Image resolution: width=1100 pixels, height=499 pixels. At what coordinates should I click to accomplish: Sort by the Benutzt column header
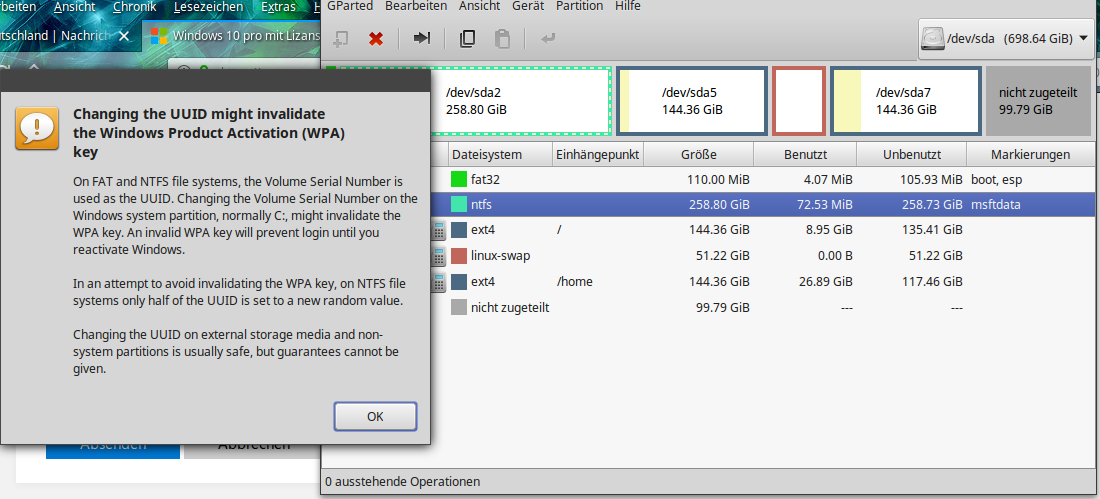tap(805, 154)
